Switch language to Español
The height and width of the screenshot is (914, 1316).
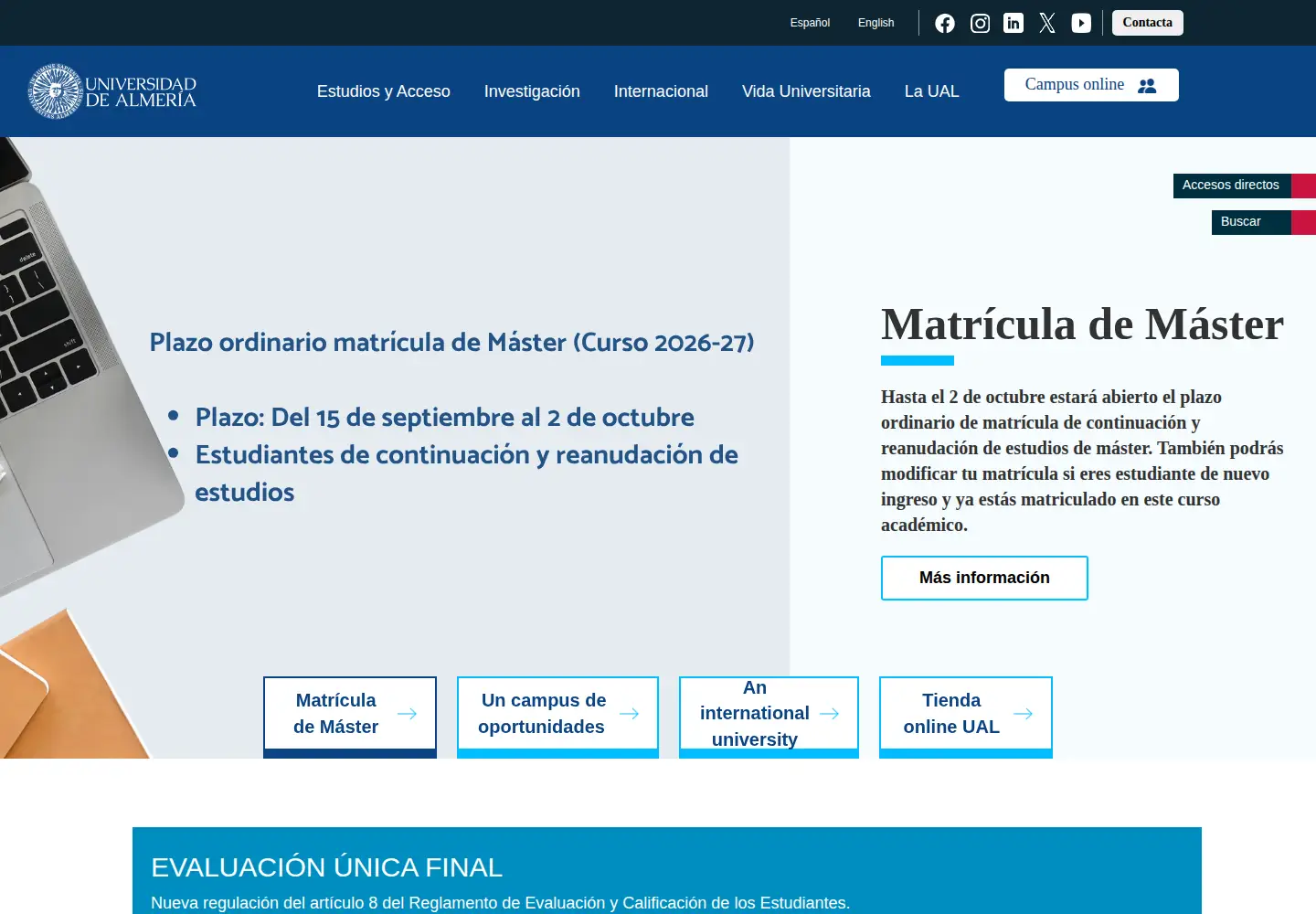810,23
